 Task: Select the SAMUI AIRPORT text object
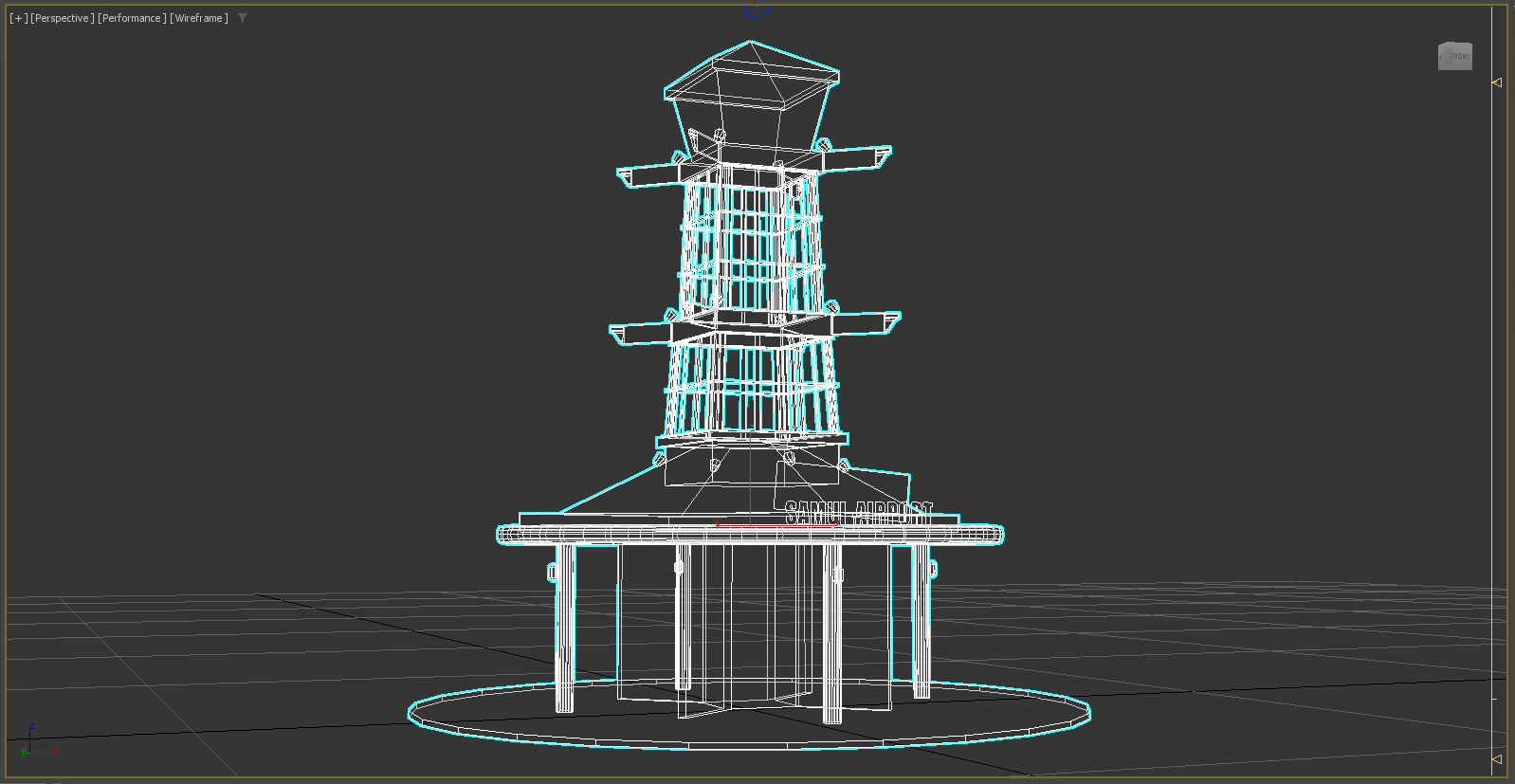coord(858,513)
